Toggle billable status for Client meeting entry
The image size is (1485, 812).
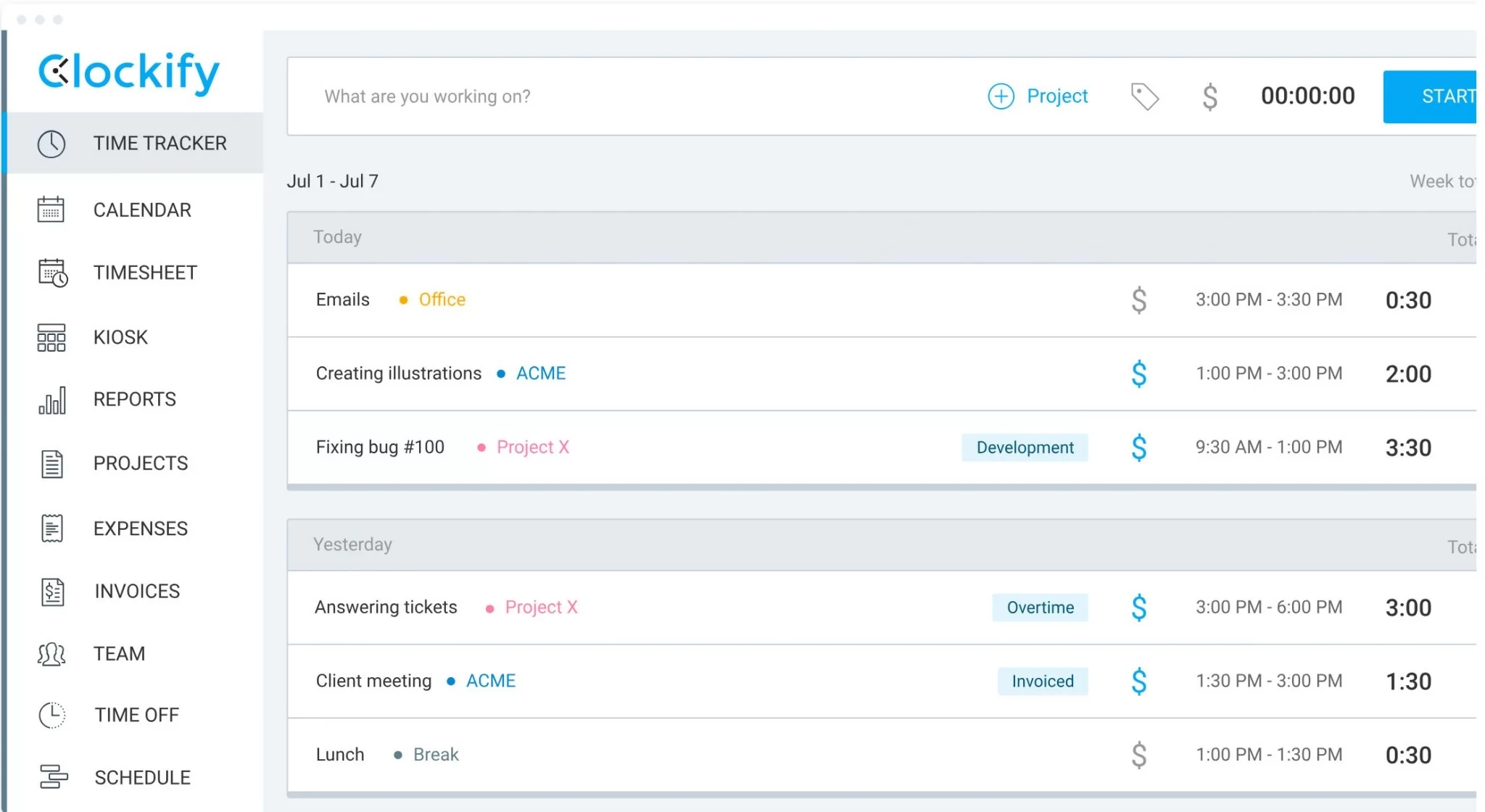(1139, 681)
